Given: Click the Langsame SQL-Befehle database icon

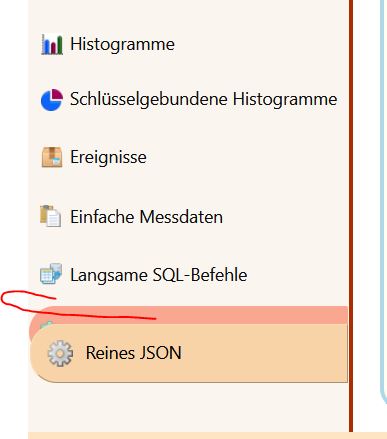Looking at the screenshot, I should 51,274.
